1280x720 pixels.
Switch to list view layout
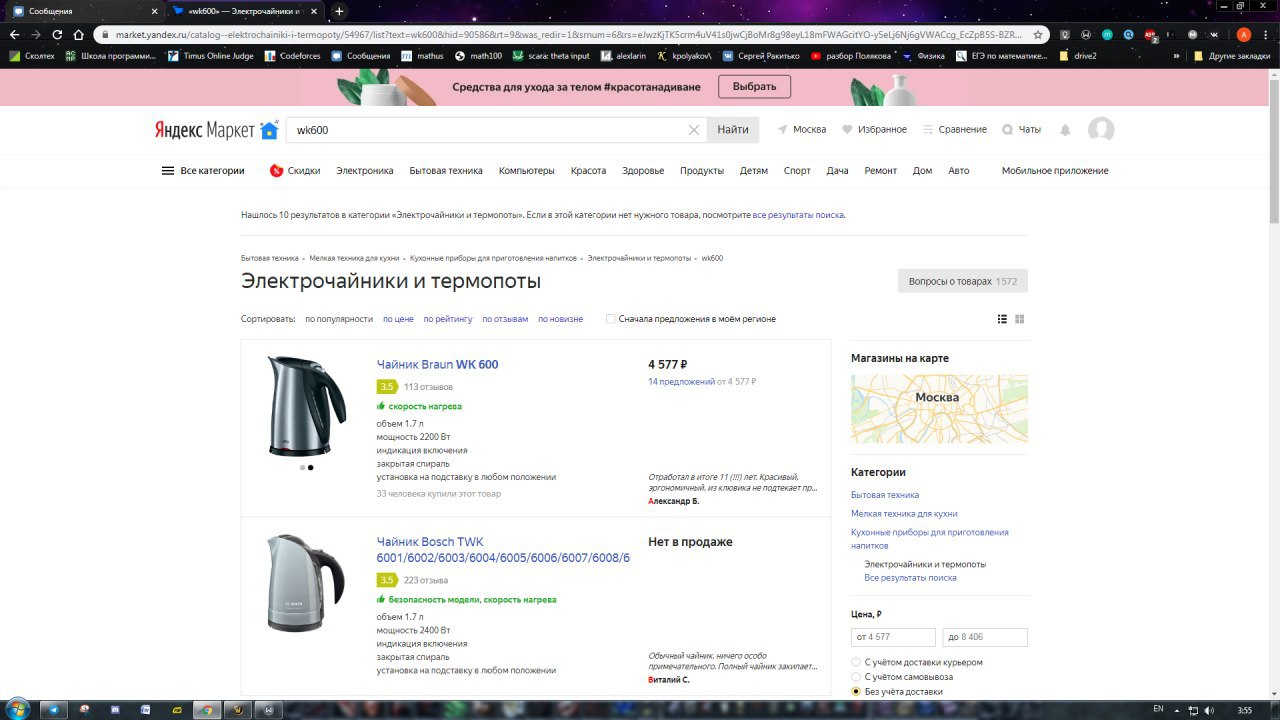[x=1002, y=319]
